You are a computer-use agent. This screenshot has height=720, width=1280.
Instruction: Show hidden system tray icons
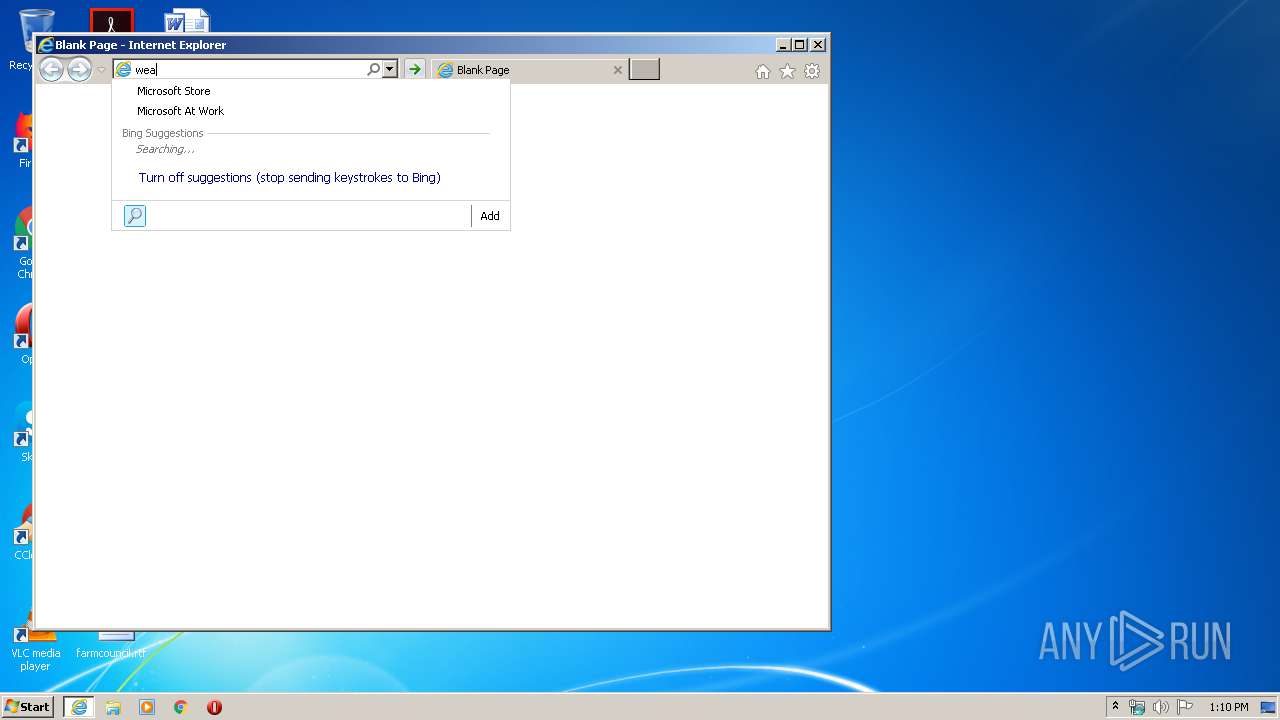pos(1115,707)
